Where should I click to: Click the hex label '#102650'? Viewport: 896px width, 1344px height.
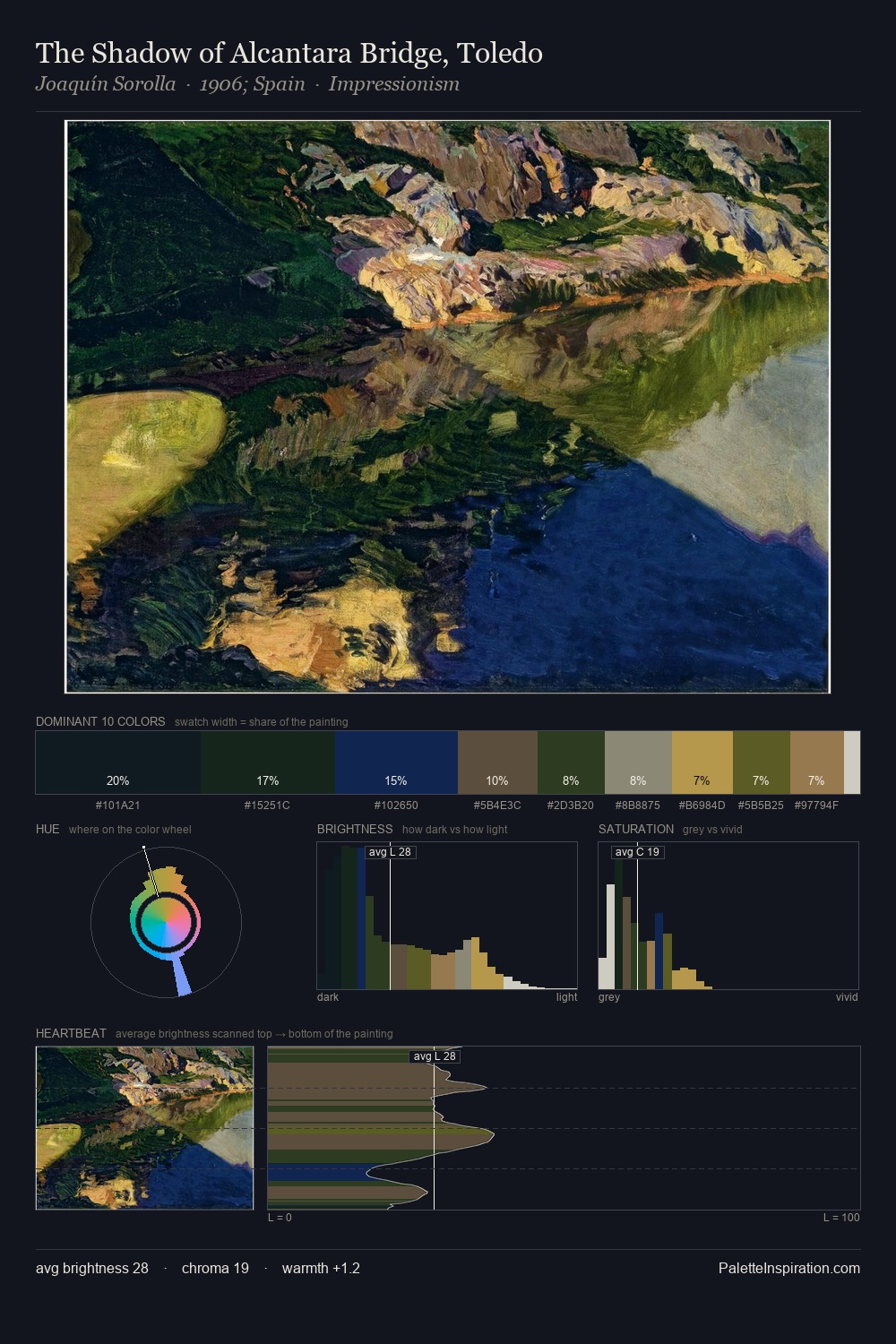pyautogui.click(x=396, y=806)
